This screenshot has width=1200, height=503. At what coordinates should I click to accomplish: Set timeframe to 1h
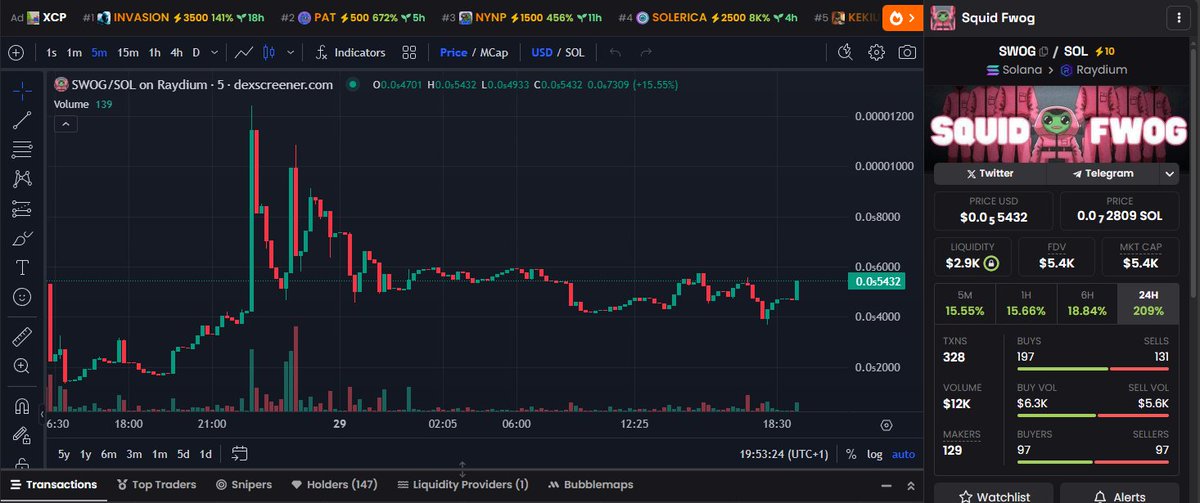[155, 52]
